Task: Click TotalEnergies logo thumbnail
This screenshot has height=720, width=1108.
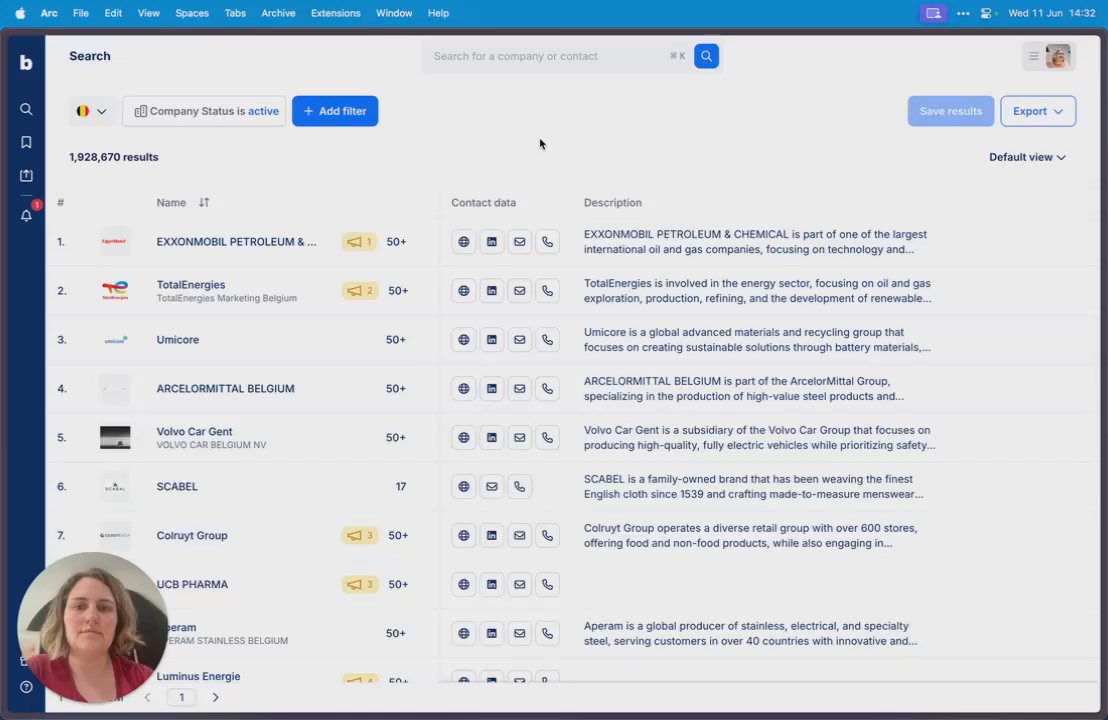Action: 115,290
